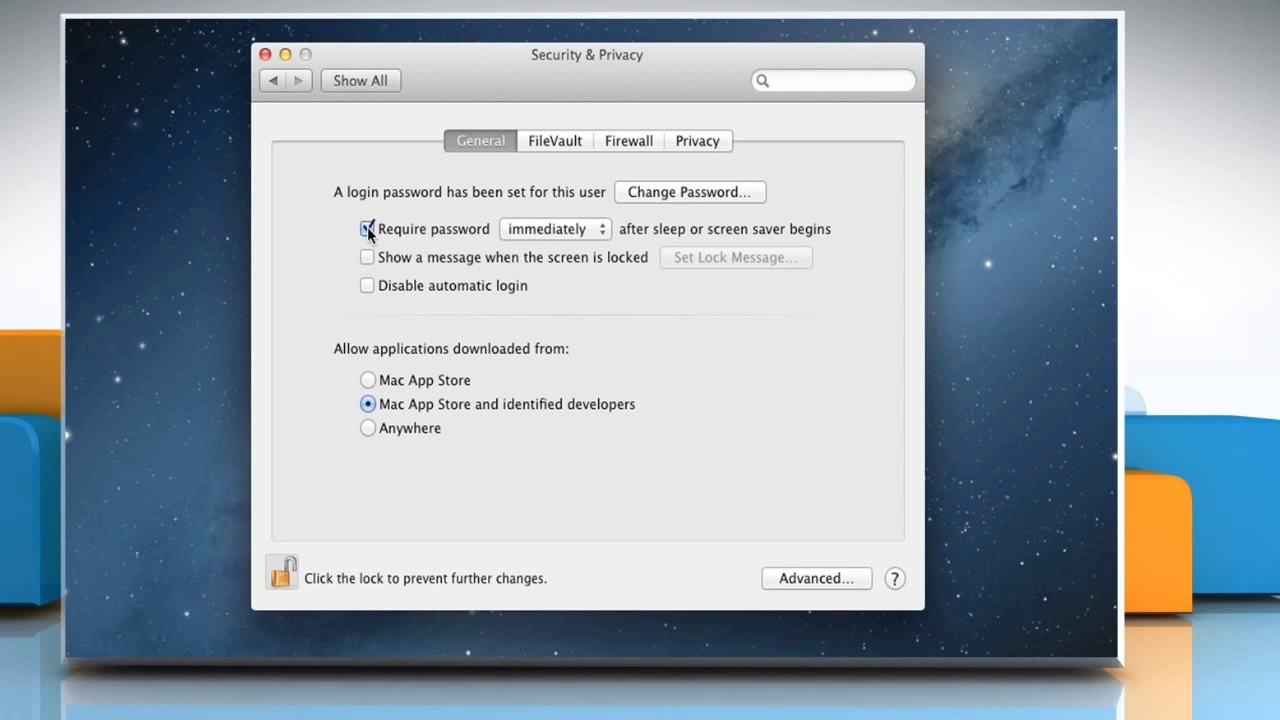Select the Mac App Store radio option
1280x720 pixels.
pyautogui.click(x=368, y=380)
